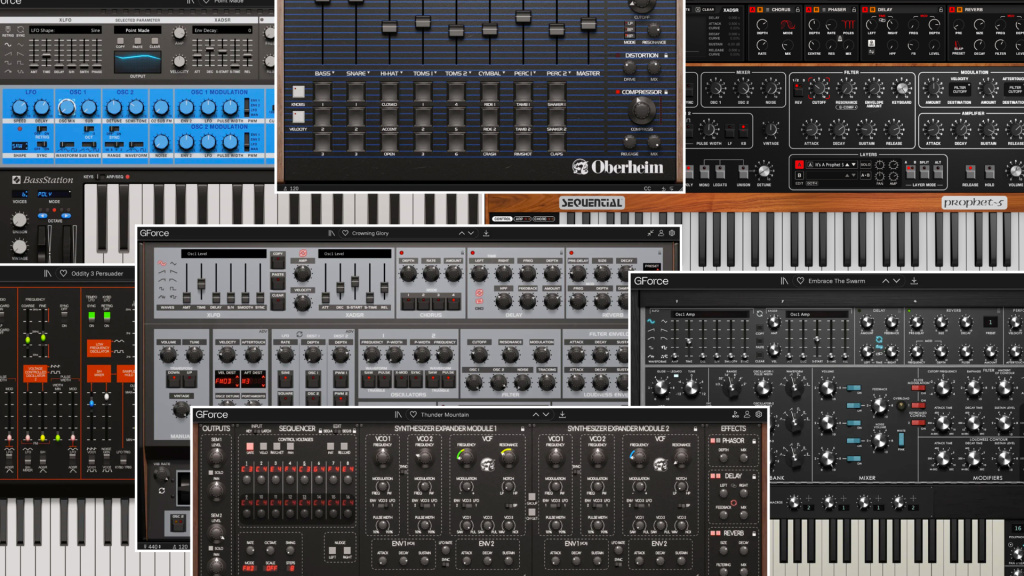The height and width of the screenshot is (576, 1024).
Task: Go to previous preset arrow in Crowning Glory
Action: coord(462,233)
